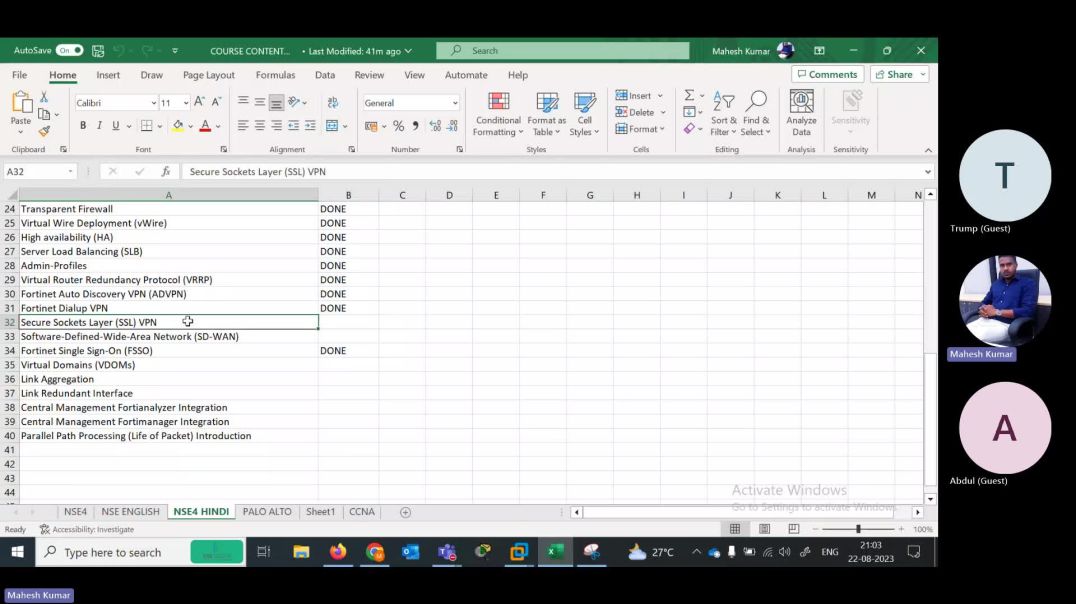Switch to the Formulas tab
Screen dimensions: 1076x604
275,75
